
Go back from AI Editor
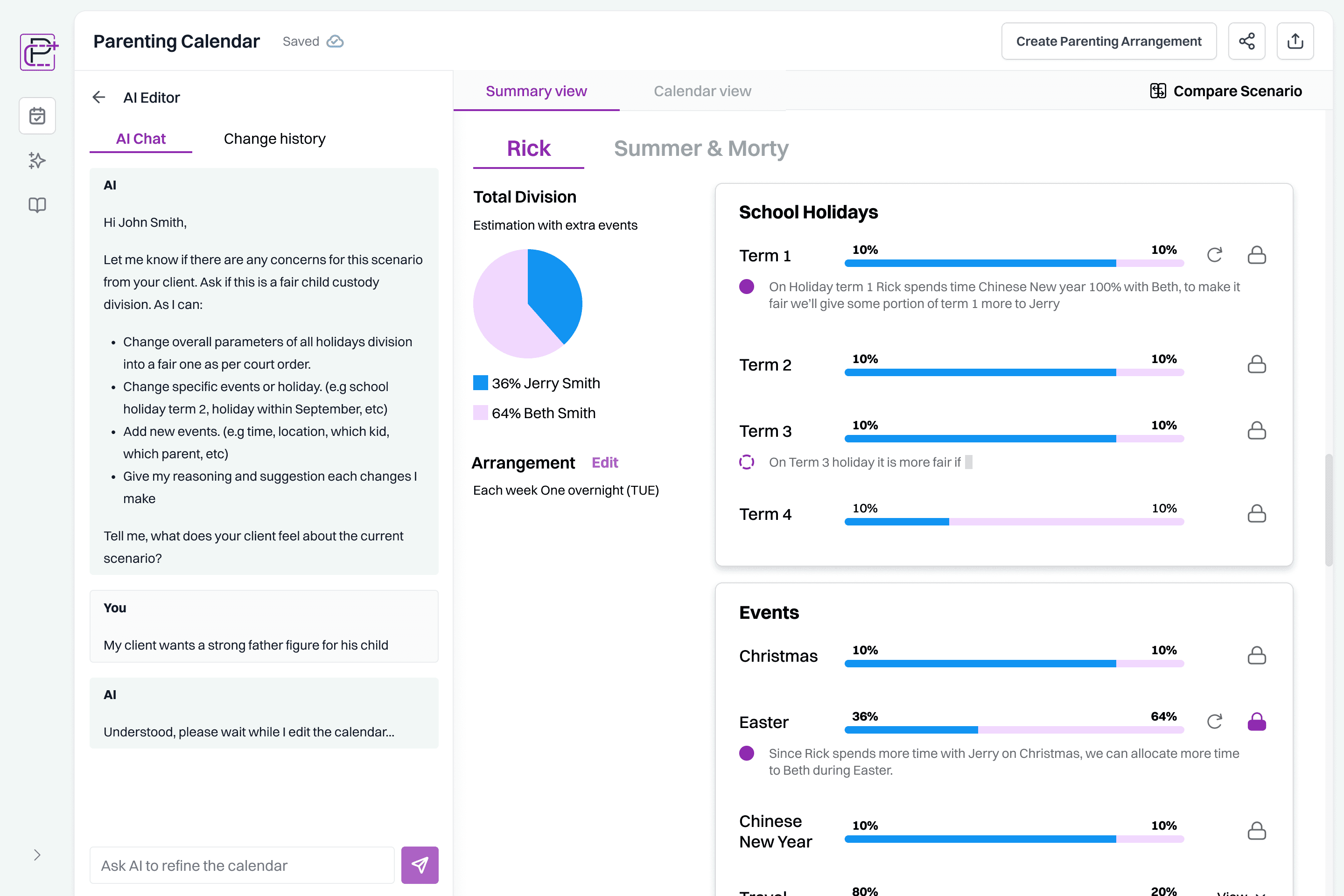click(x=99, y=97)
